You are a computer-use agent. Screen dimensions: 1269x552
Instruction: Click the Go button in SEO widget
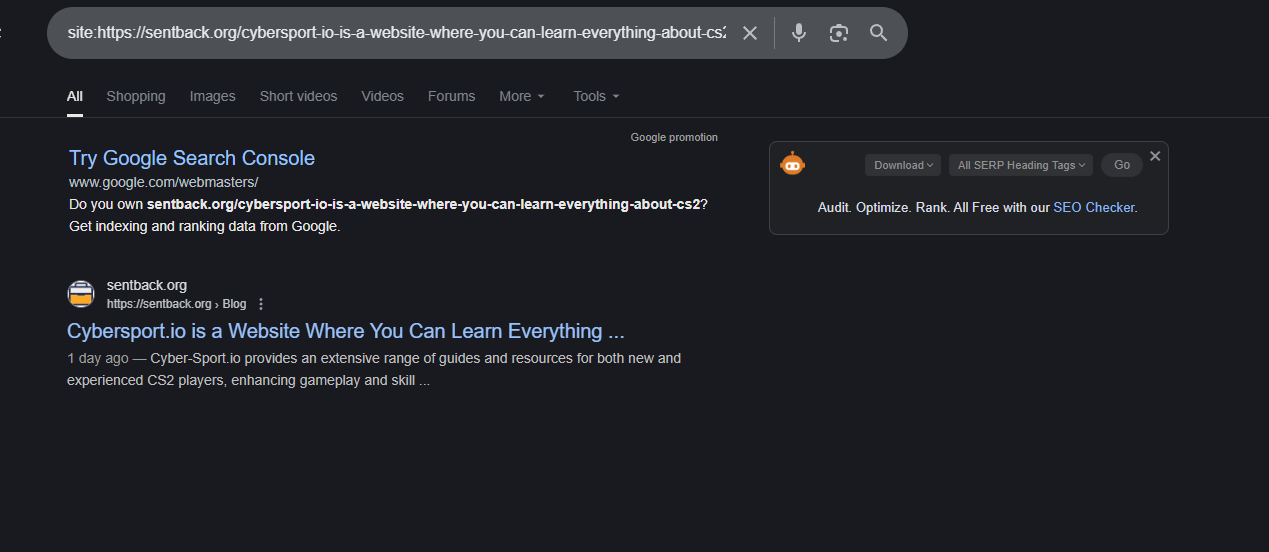tap(1122, 165)
